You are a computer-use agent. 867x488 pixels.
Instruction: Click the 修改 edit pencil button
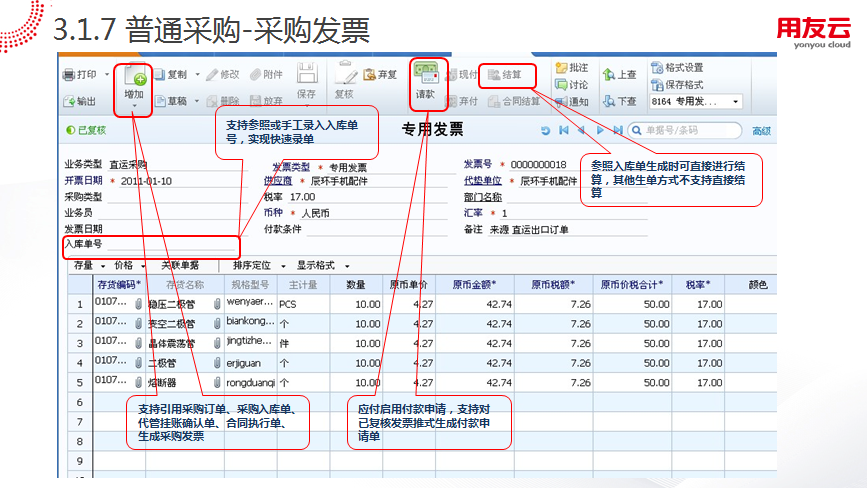[x=223, y=75]
